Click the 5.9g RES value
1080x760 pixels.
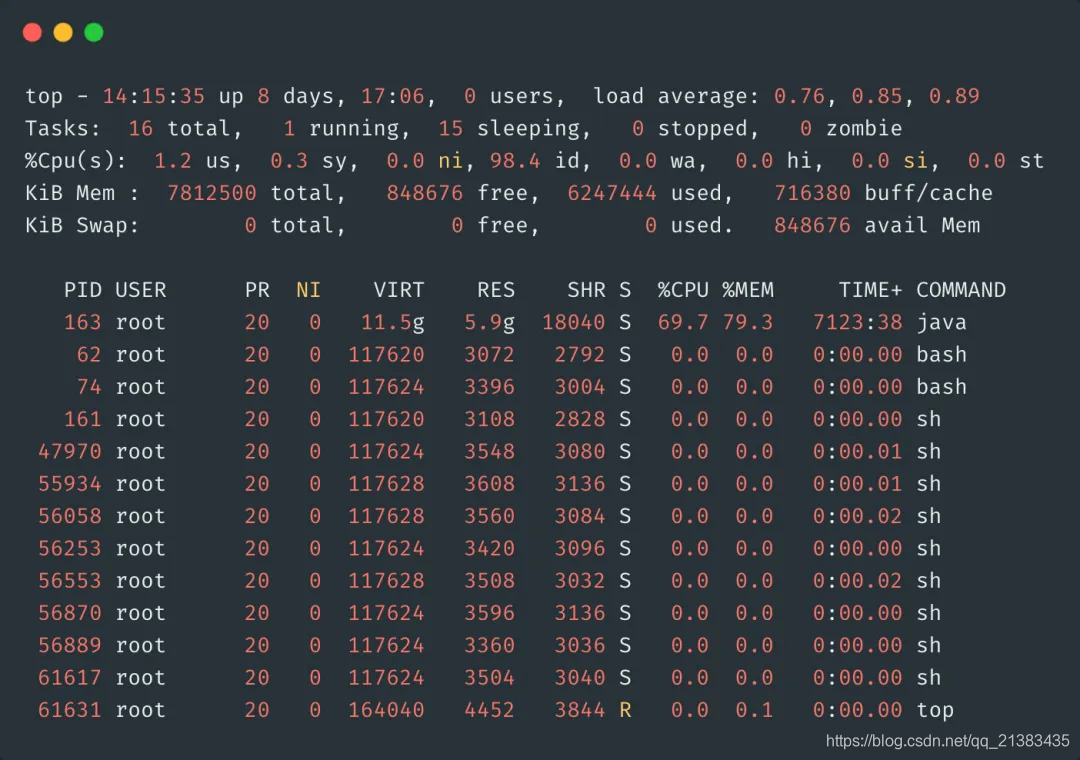tap(490, 322)
